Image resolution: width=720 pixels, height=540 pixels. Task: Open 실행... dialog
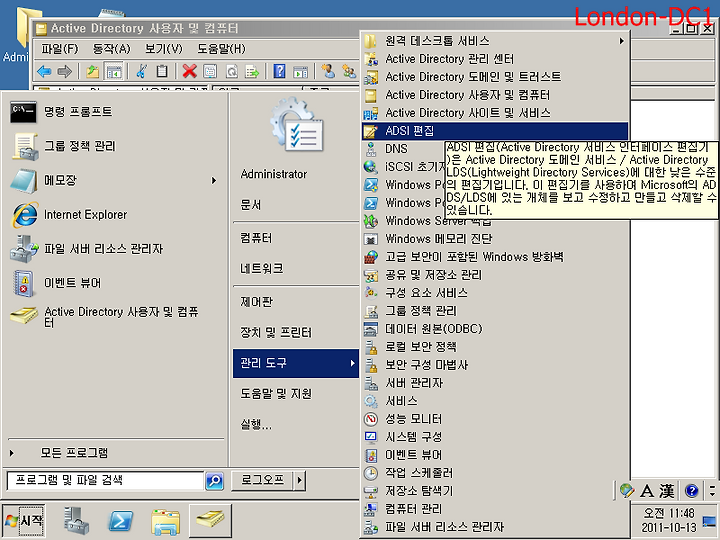click(256, 425)
